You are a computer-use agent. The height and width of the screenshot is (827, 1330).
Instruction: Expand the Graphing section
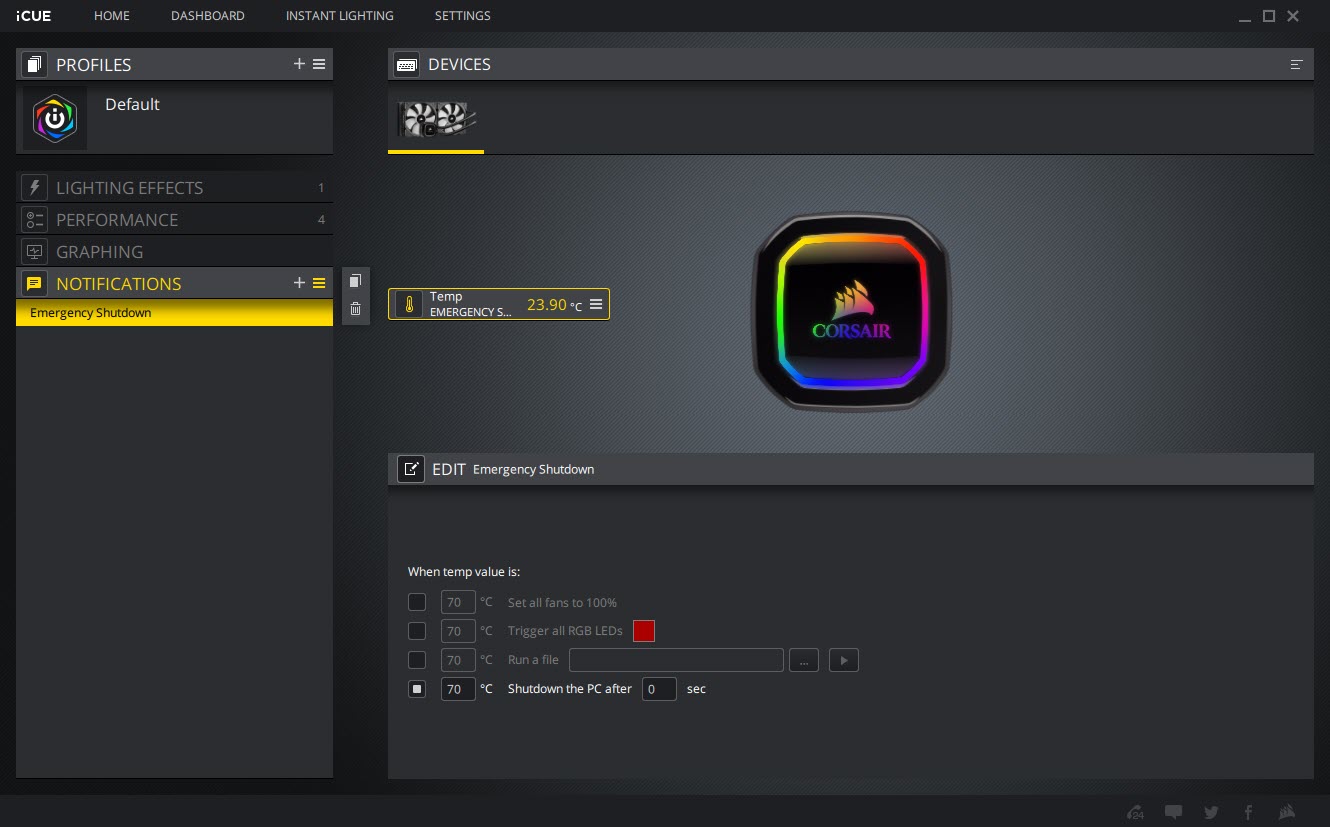coord(174,252)
